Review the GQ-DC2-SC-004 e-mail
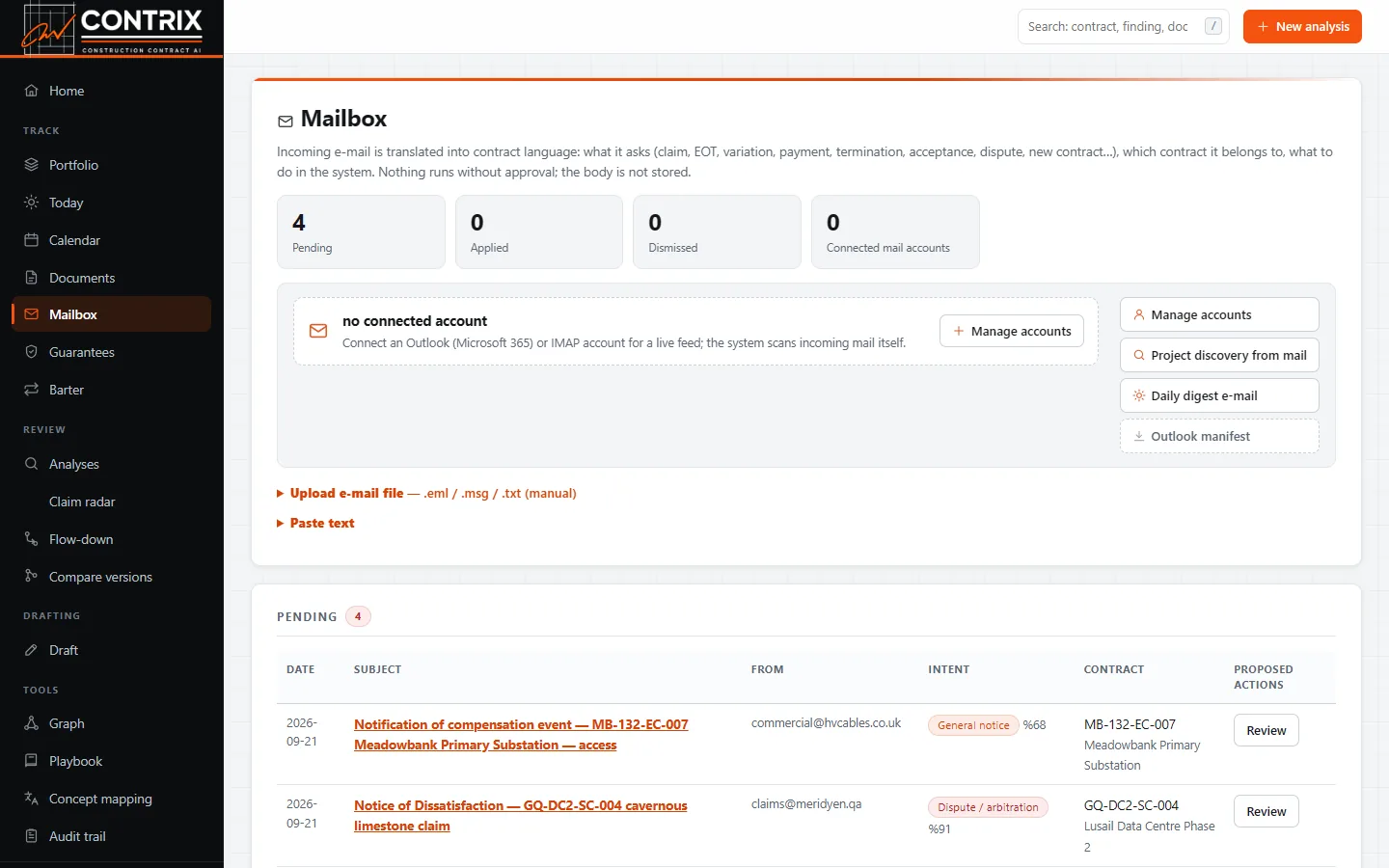 [1266, 811]
